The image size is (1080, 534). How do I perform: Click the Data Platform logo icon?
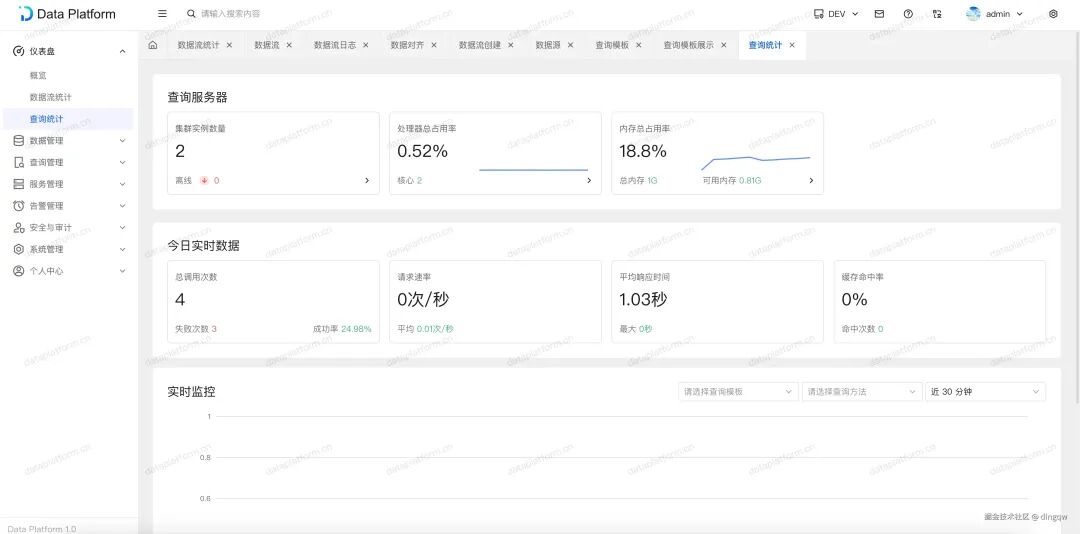coord(25,13)
